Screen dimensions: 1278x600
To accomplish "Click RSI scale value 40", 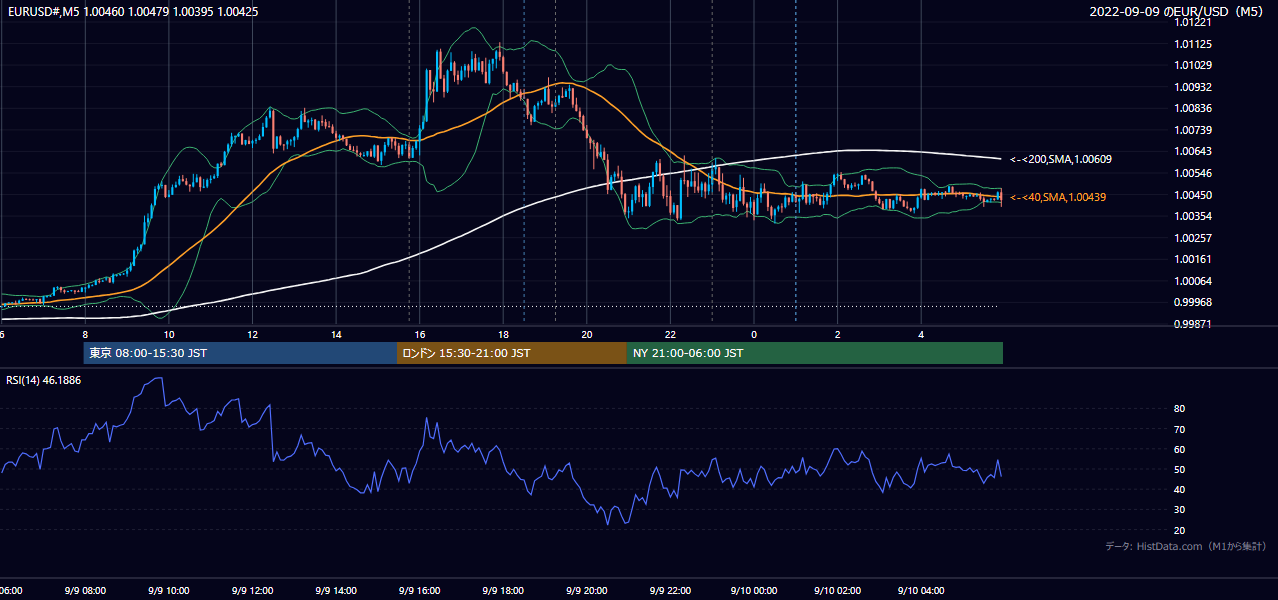I will point(1179,490).
